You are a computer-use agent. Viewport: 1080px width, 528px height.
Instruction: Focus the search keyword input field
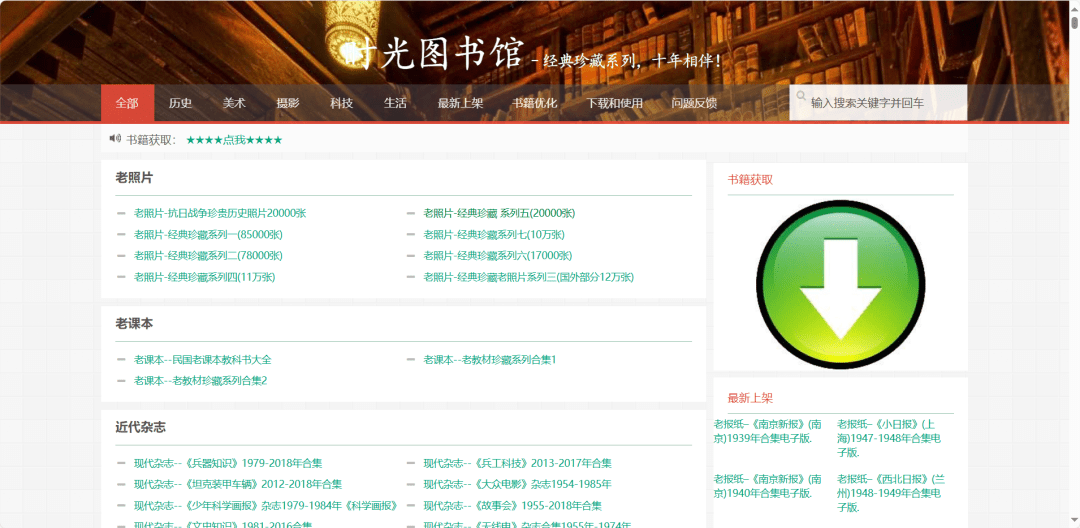[878, 103]
